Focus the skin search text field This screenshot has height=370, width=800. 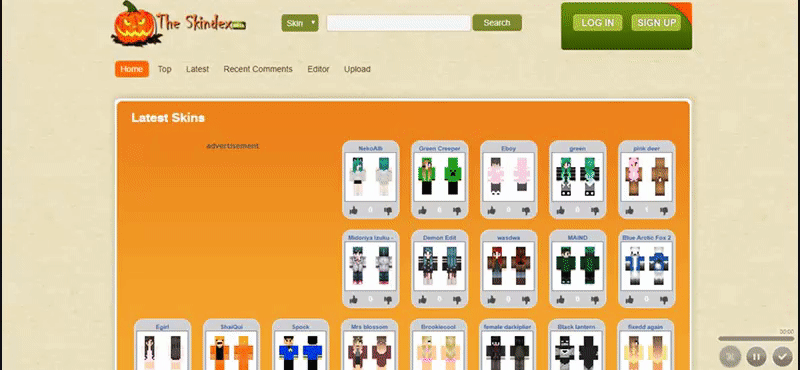398,23
